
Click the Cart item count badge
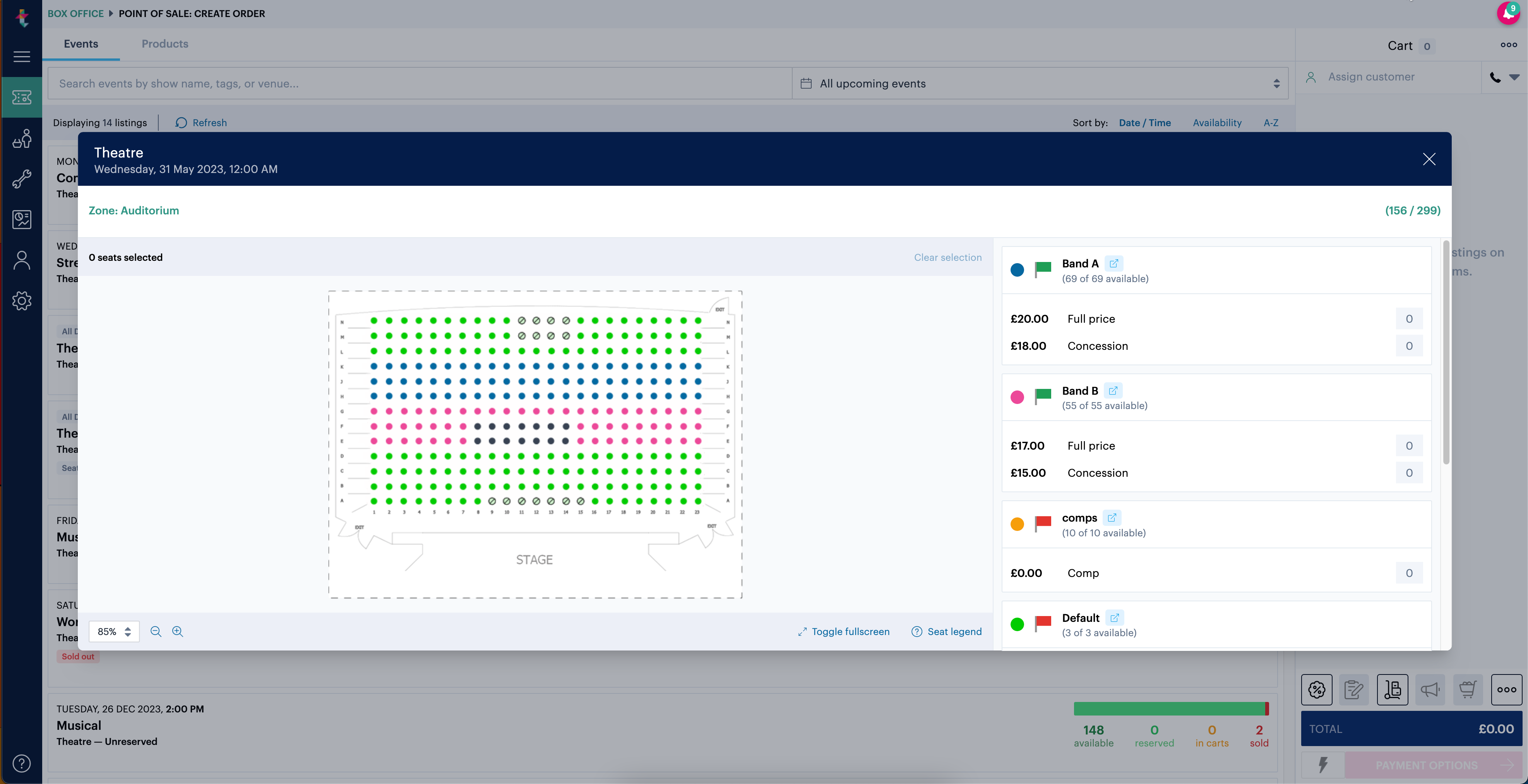tap(1427, 46)
